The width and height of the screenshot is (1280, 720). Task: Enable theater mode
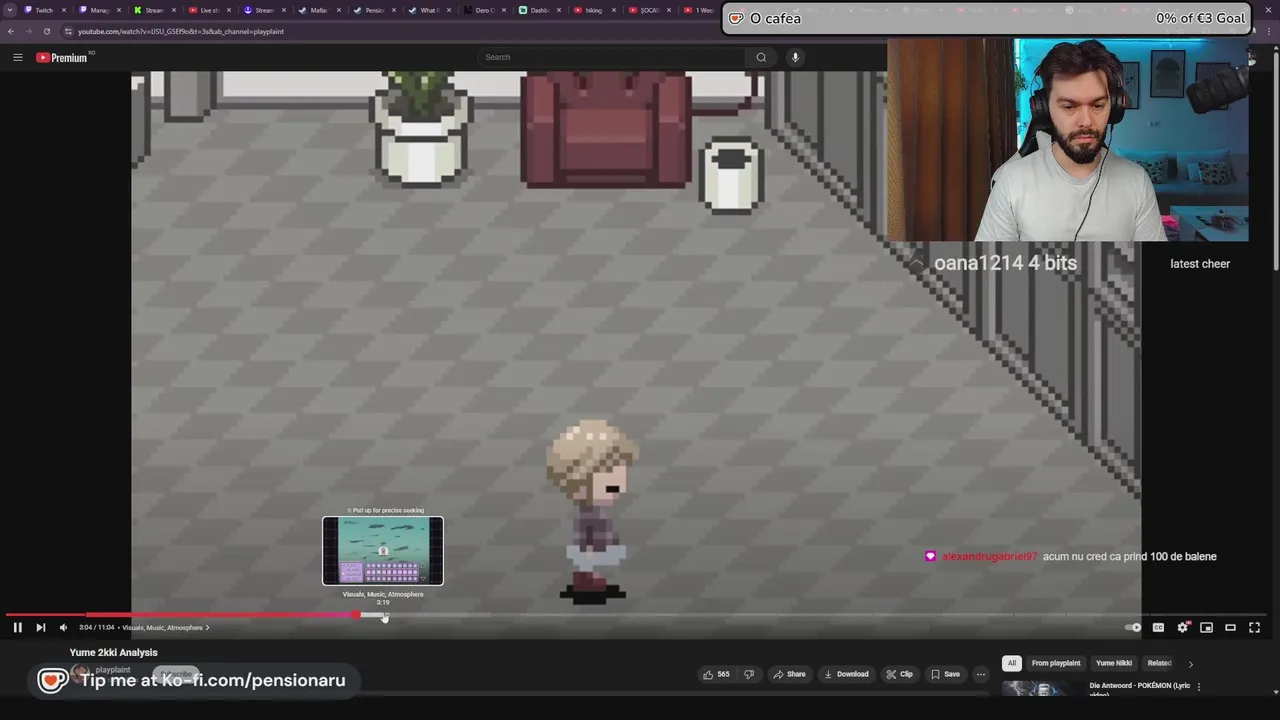[x=1231, y=628]
